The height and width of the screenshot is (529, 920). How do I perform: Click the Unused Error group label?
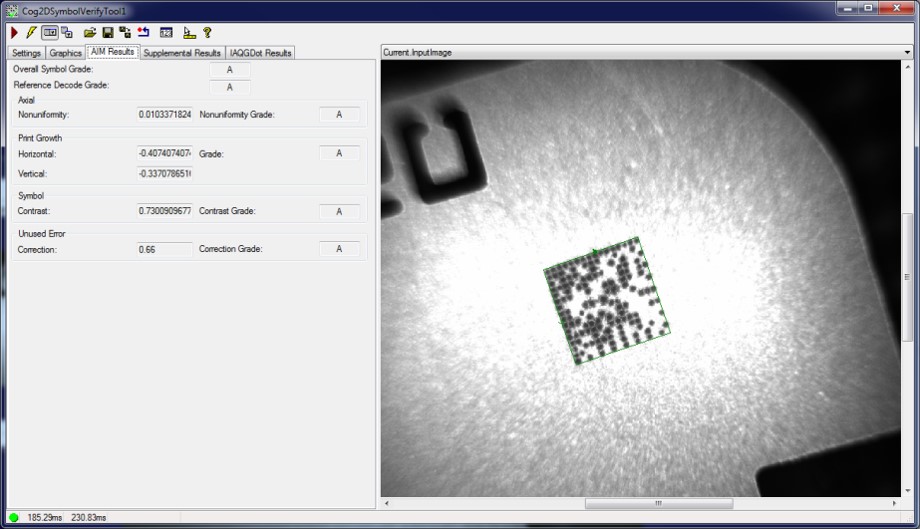(42, 233)
